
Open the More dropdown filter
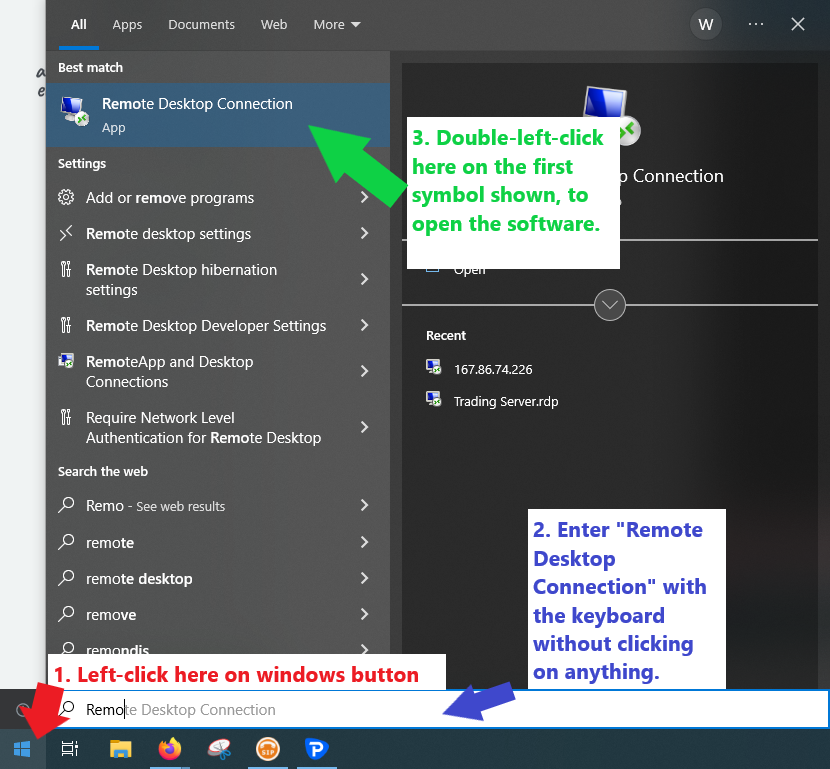pyautogui.click(x=337, y=25)
